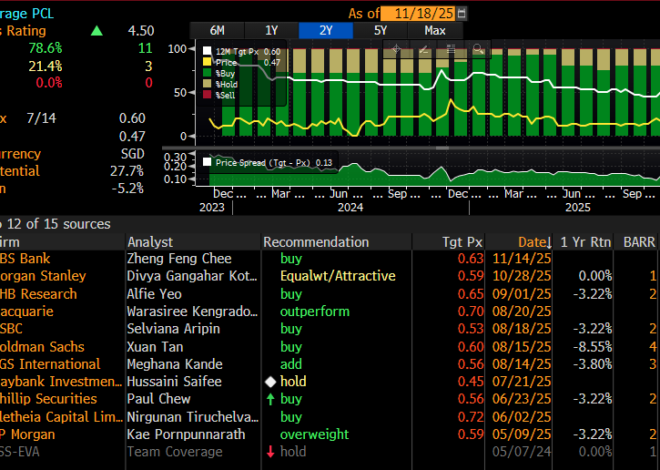Click the overweight recommendation for JP Morgan
This screenshot has height=470, width=660.
click(314, 434)
